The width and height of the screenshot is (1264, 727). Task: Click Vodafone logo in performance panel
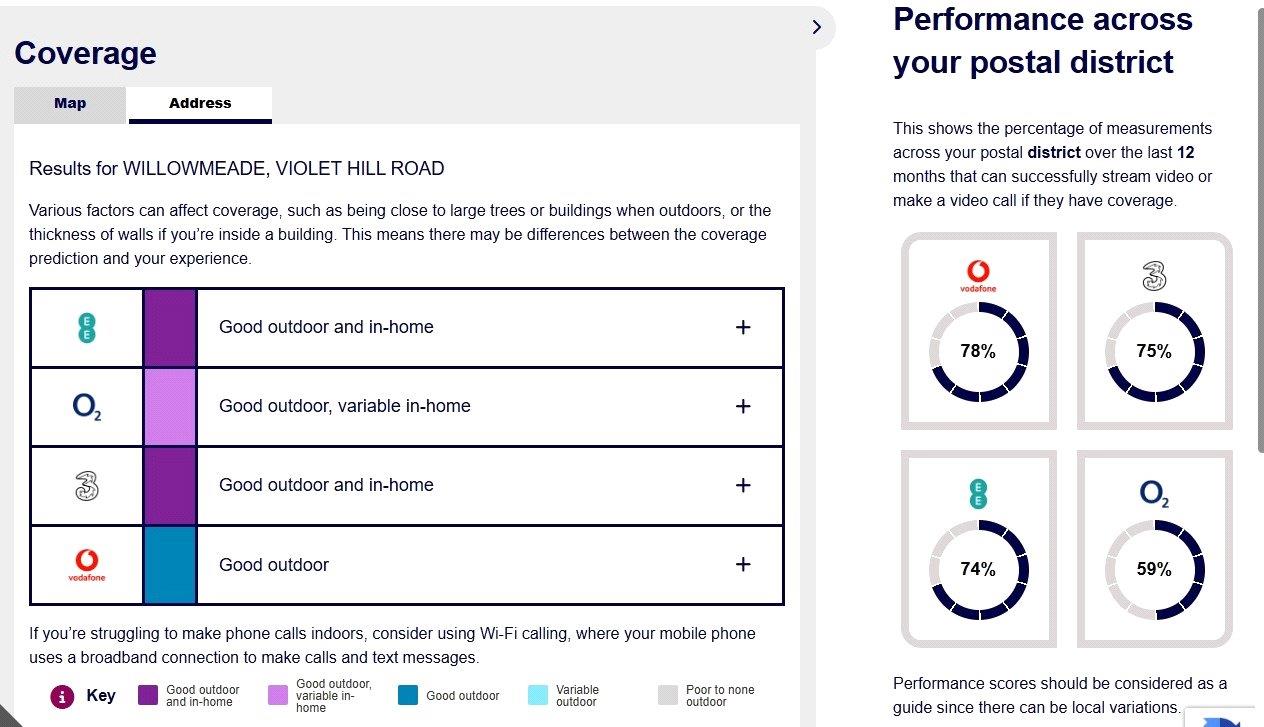pos(978,275)
